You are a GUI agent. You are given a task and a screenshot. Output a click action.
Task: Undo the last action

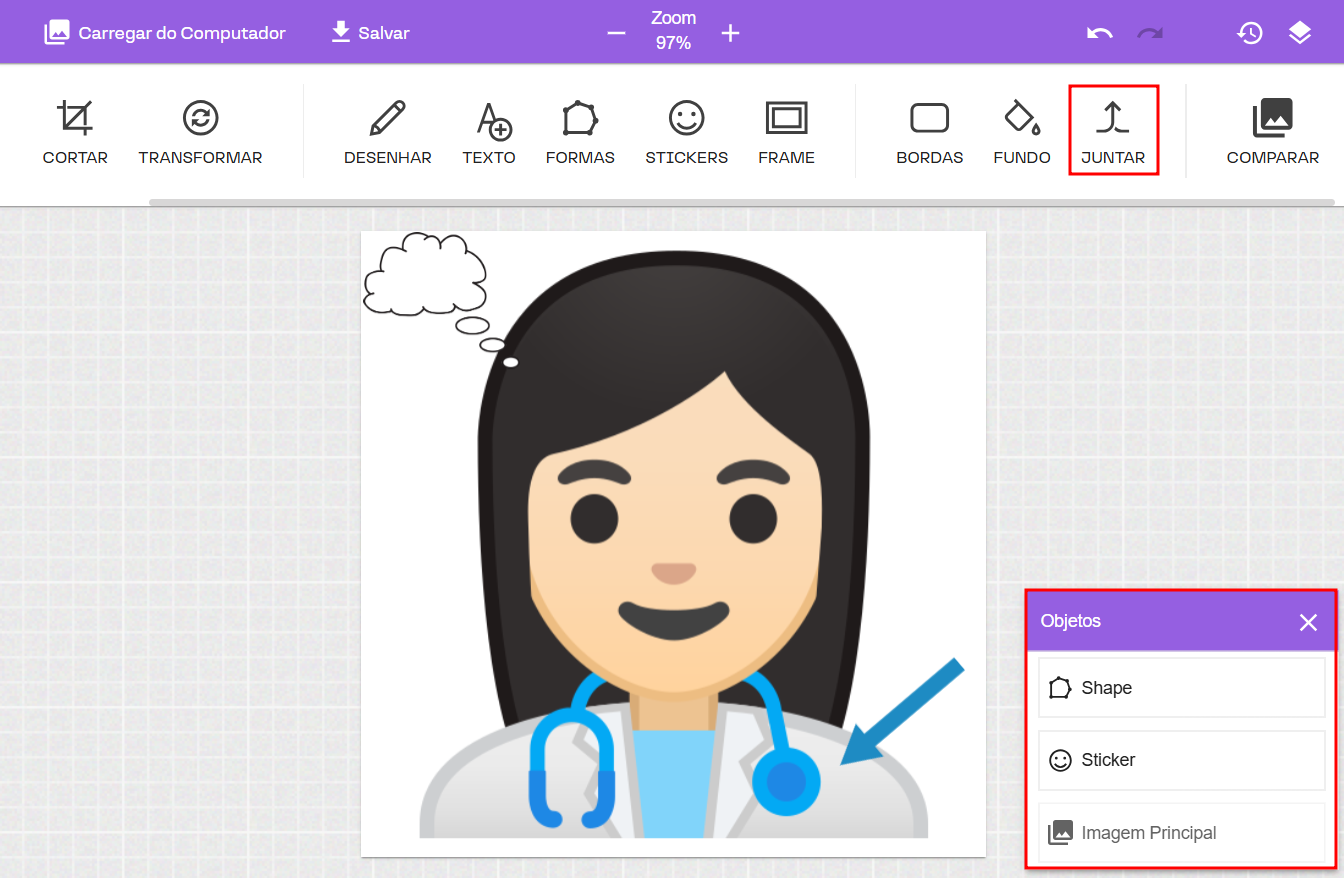click(1100, 33)
